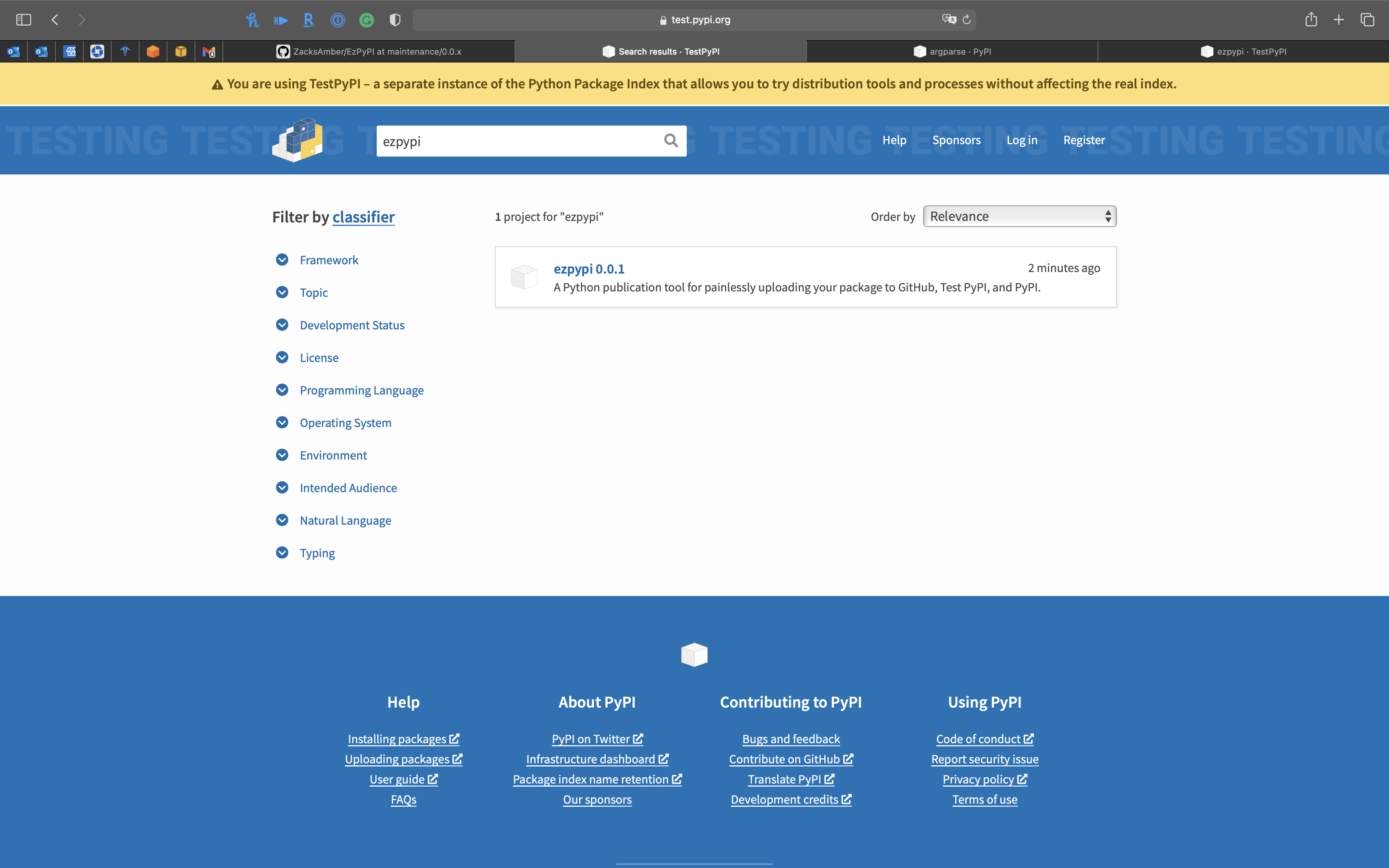
Task: Click the Gmail pinned tab icon
Action: pyautogui.click(x=209, y=52)
